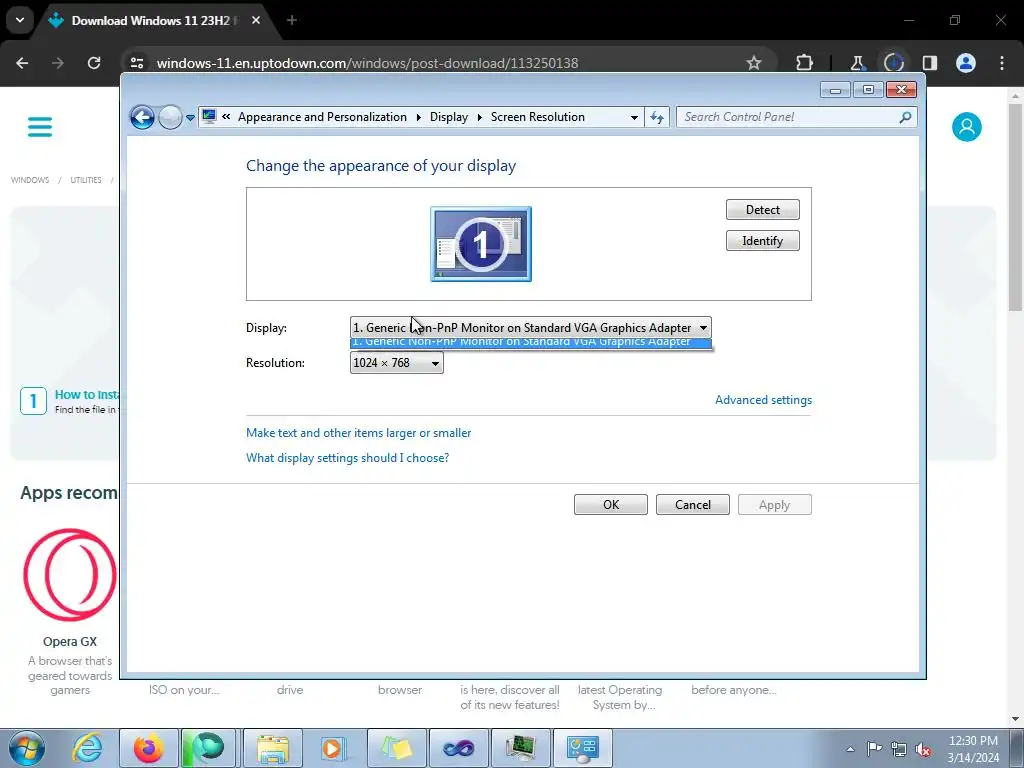Click the Detect button
This screenshot has width=1024, height=768.
(x=763, y=210)
